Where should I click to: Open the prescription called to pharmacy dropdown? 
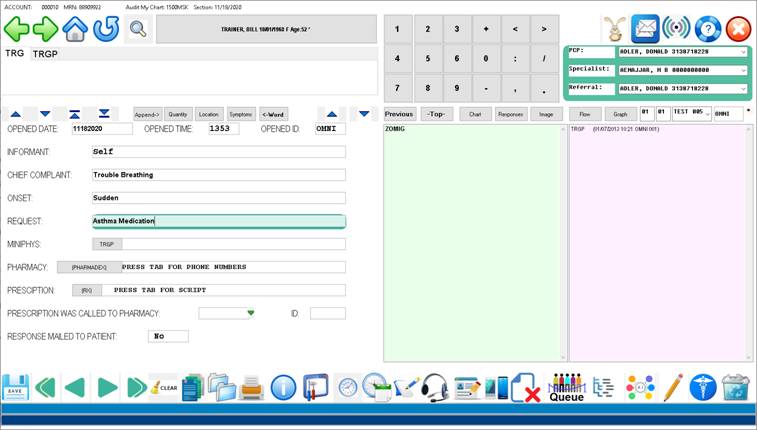coord(251,313)
